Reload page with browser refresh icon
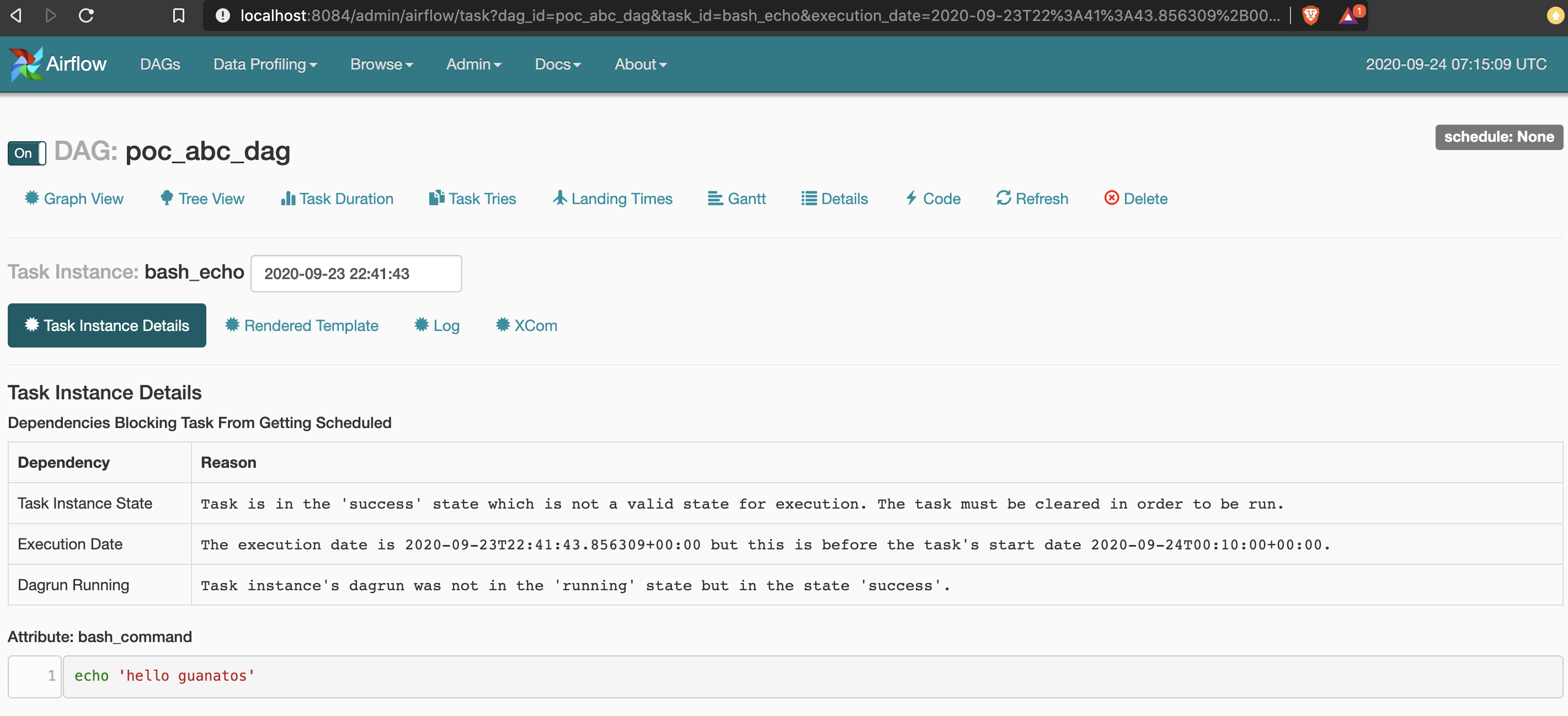The height and width of the screenshot is (716, 1568). point(87,15)
